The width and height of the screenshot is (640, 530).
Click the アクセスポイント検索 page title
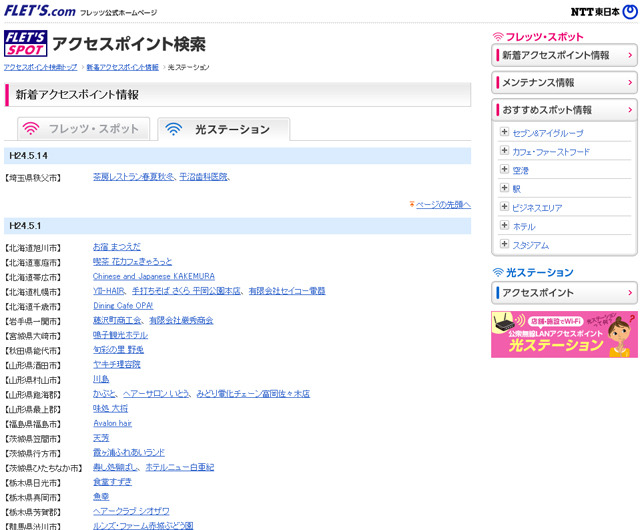pyautogui.click(x=129, y=44)
